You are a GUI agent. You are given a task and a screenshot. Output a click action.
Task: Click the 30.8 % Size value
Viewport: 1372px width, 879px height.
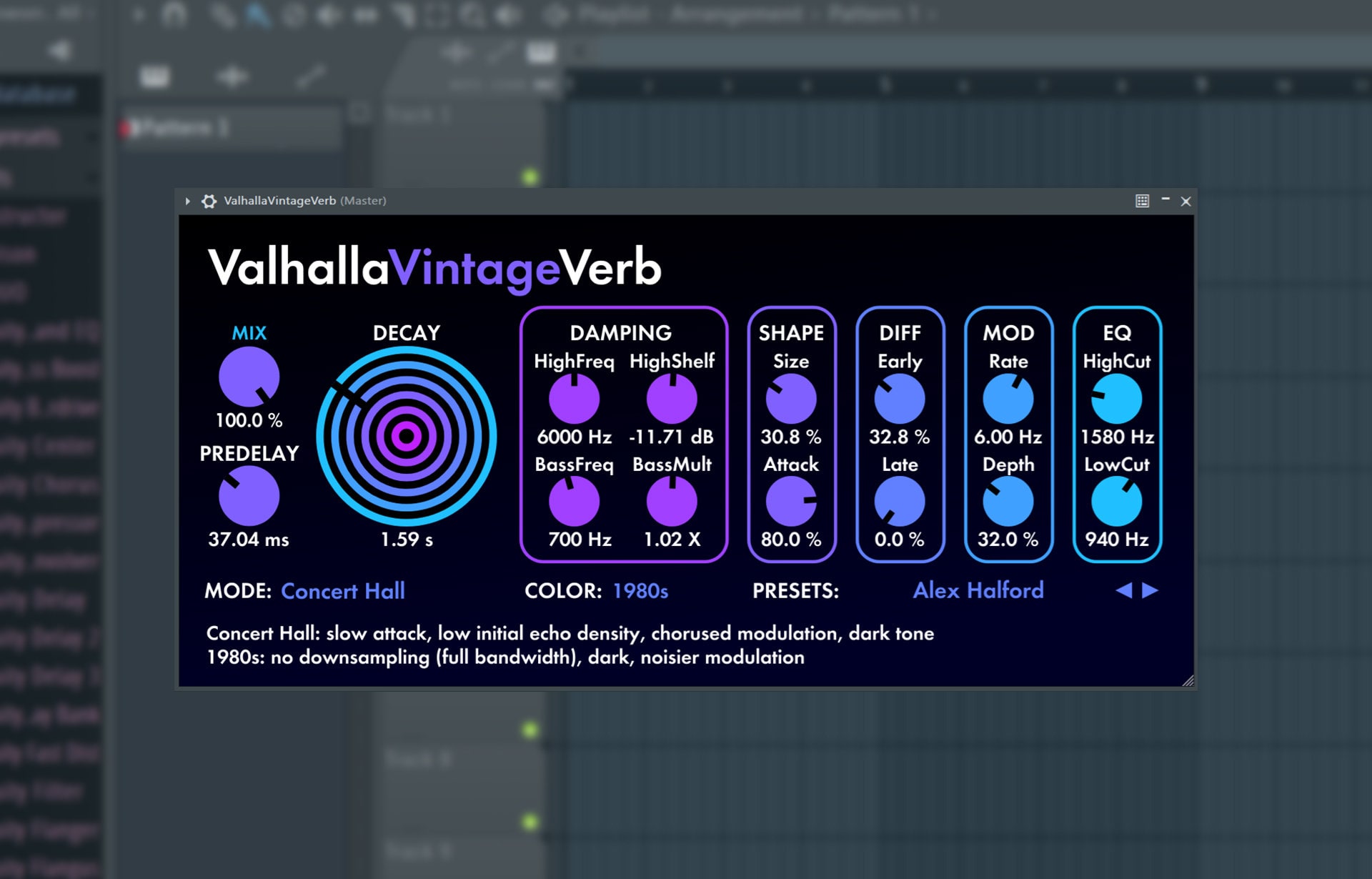click(x=791, y=437)
